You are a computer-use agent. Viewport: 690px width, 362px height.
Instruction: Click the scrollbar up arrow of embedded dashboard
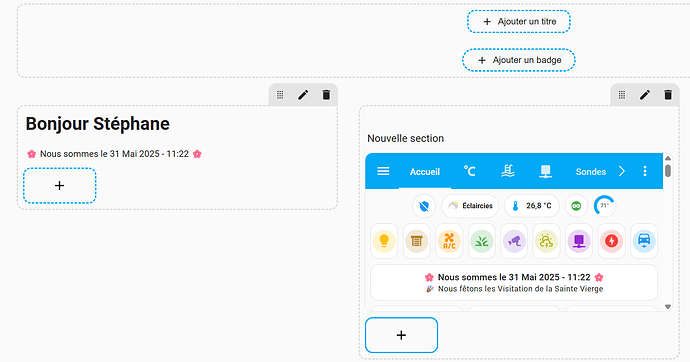pos(668,158)
